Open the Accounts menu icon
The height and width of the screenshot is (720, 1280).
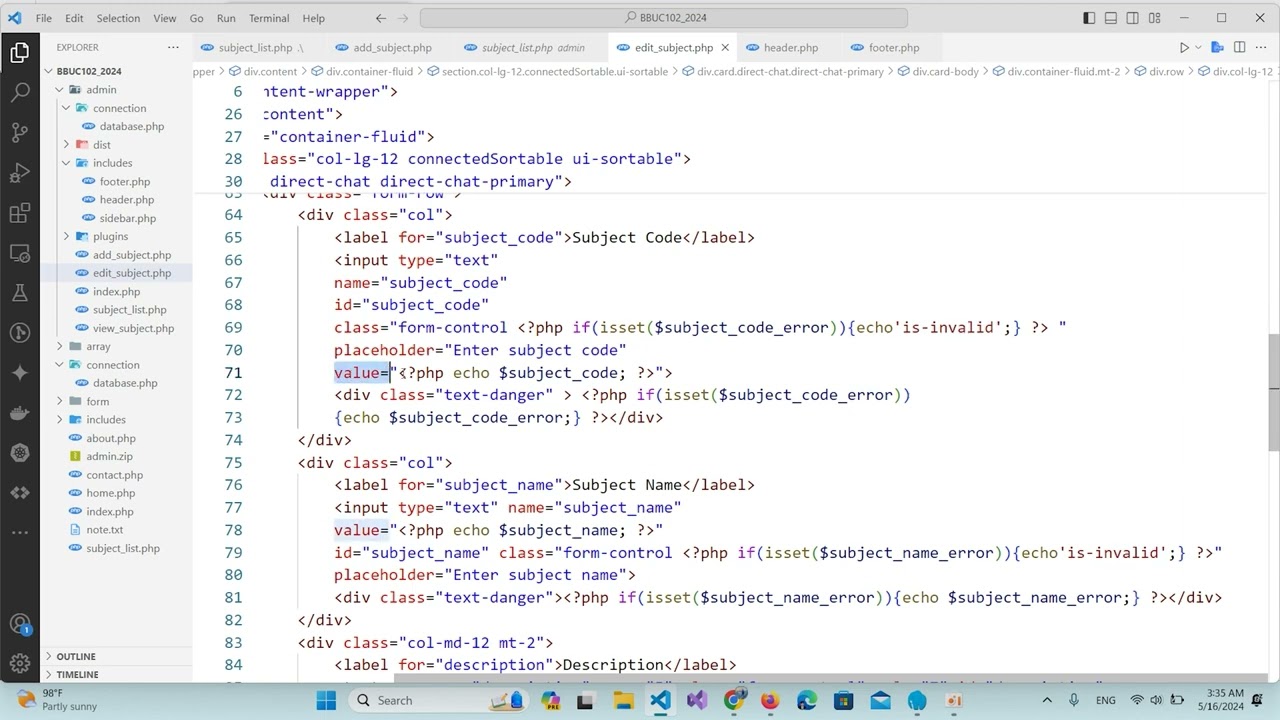(19, 625)
